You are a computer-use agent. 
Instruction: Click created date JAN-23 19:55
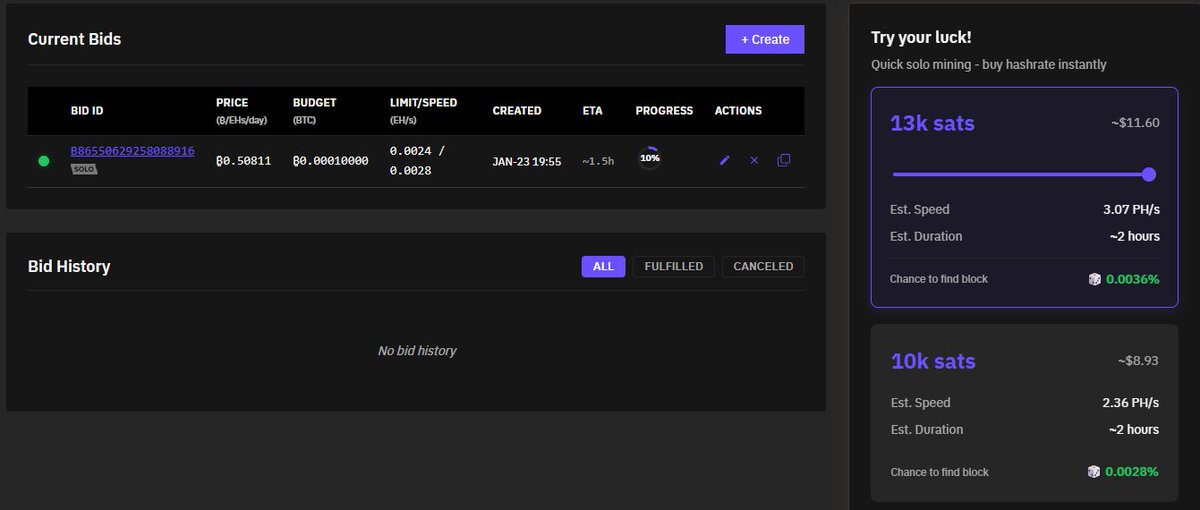pyautogui.click(x=527, y=161)
